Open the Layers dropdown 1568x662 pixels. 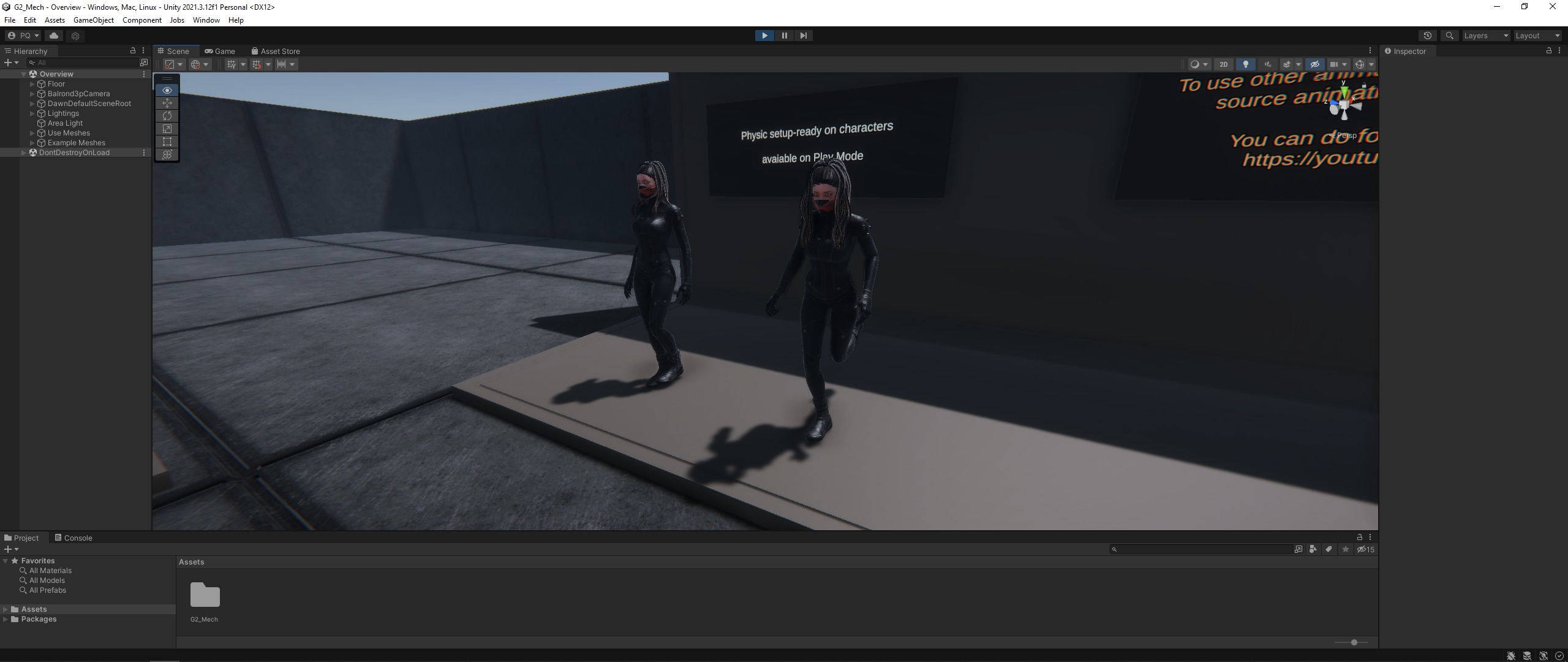click(1485, 36)
